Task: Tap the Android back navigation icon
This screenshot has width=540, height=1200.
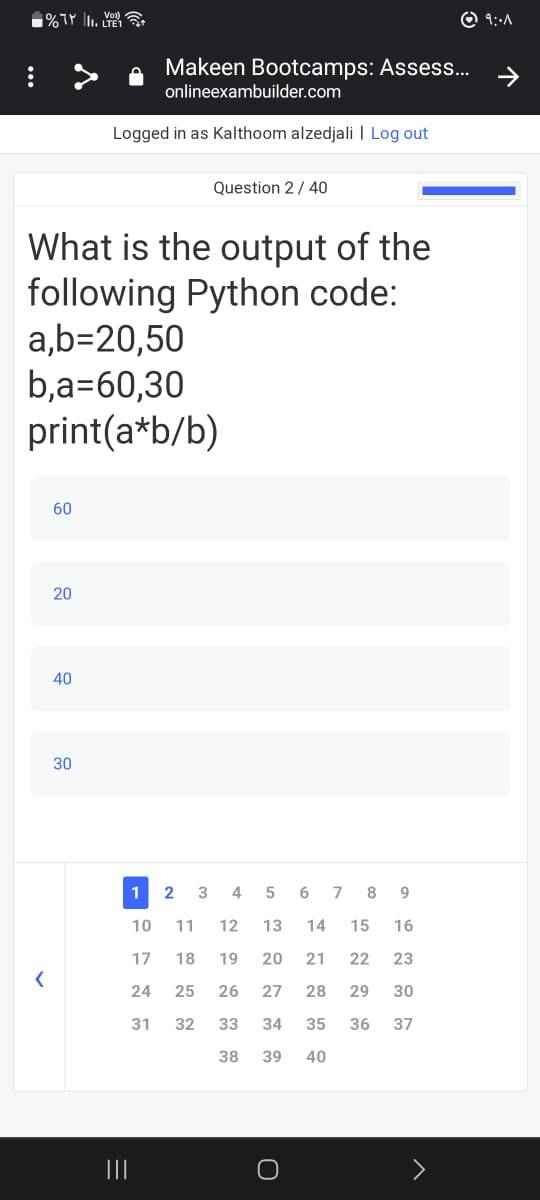Action: pyautogui.click(x=421, y=1169)
